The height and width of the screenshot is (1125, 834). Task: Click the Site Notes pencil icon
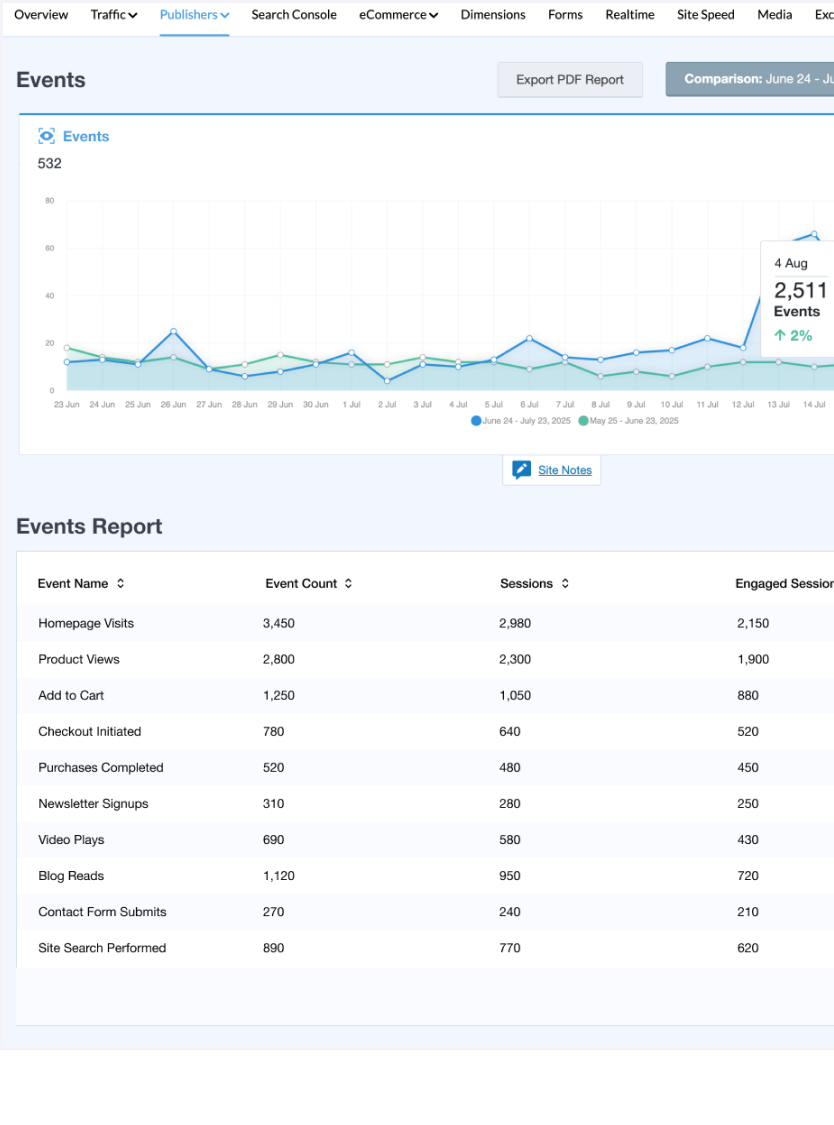521,470
